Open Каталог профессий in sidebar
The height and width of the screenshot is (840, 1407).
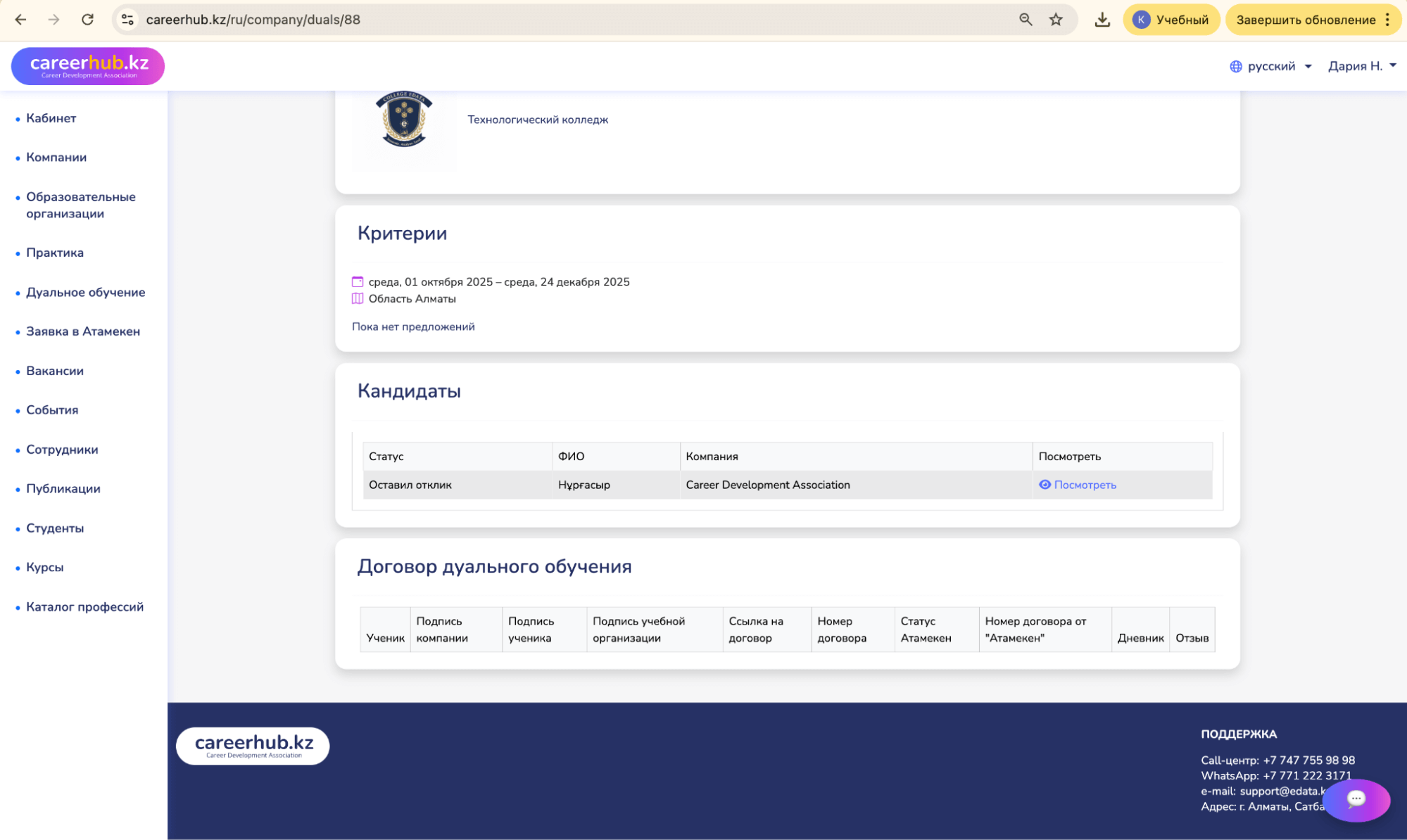tap(84, 606)
